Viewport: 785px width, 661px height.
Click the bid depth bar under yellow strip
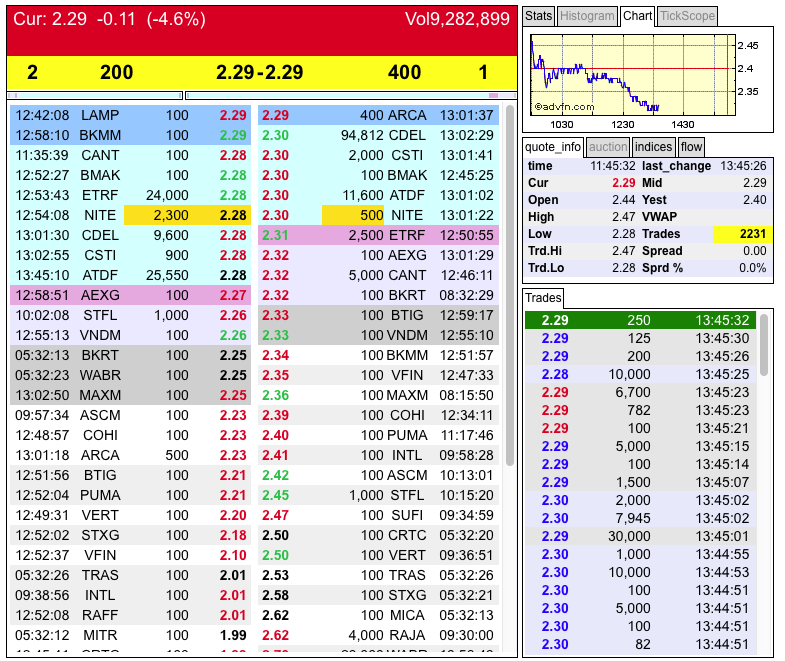point(95,95)
